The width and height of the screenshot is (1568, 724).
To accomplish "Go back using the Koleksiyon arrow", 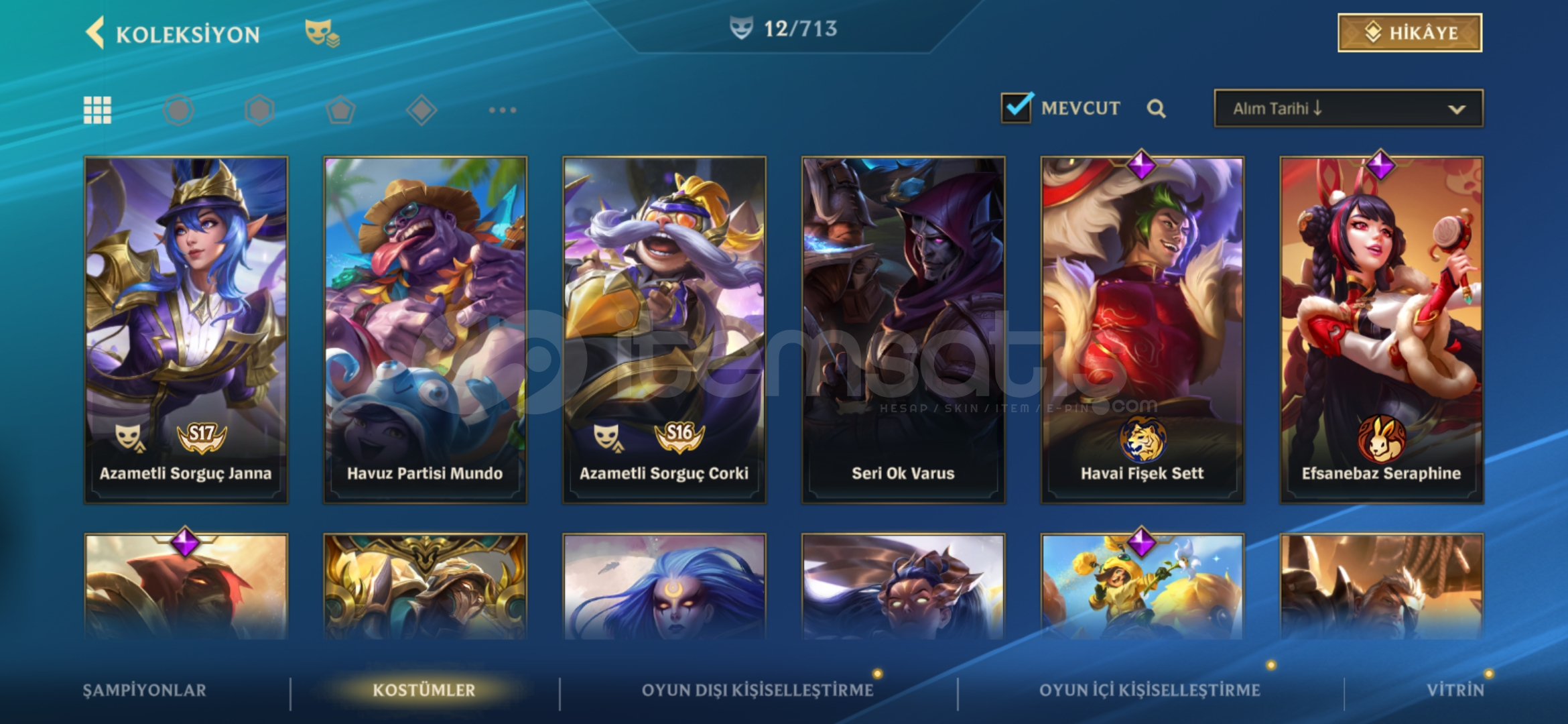I will [x=95, y=33].
